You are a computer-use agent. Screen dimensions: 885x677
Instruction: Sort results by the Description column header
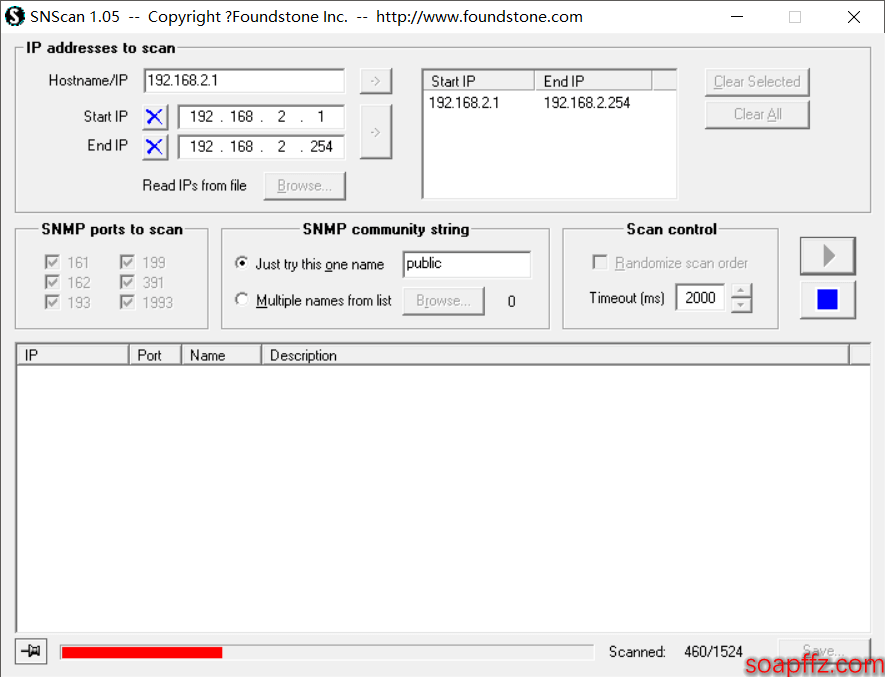(x=555, y=355)
